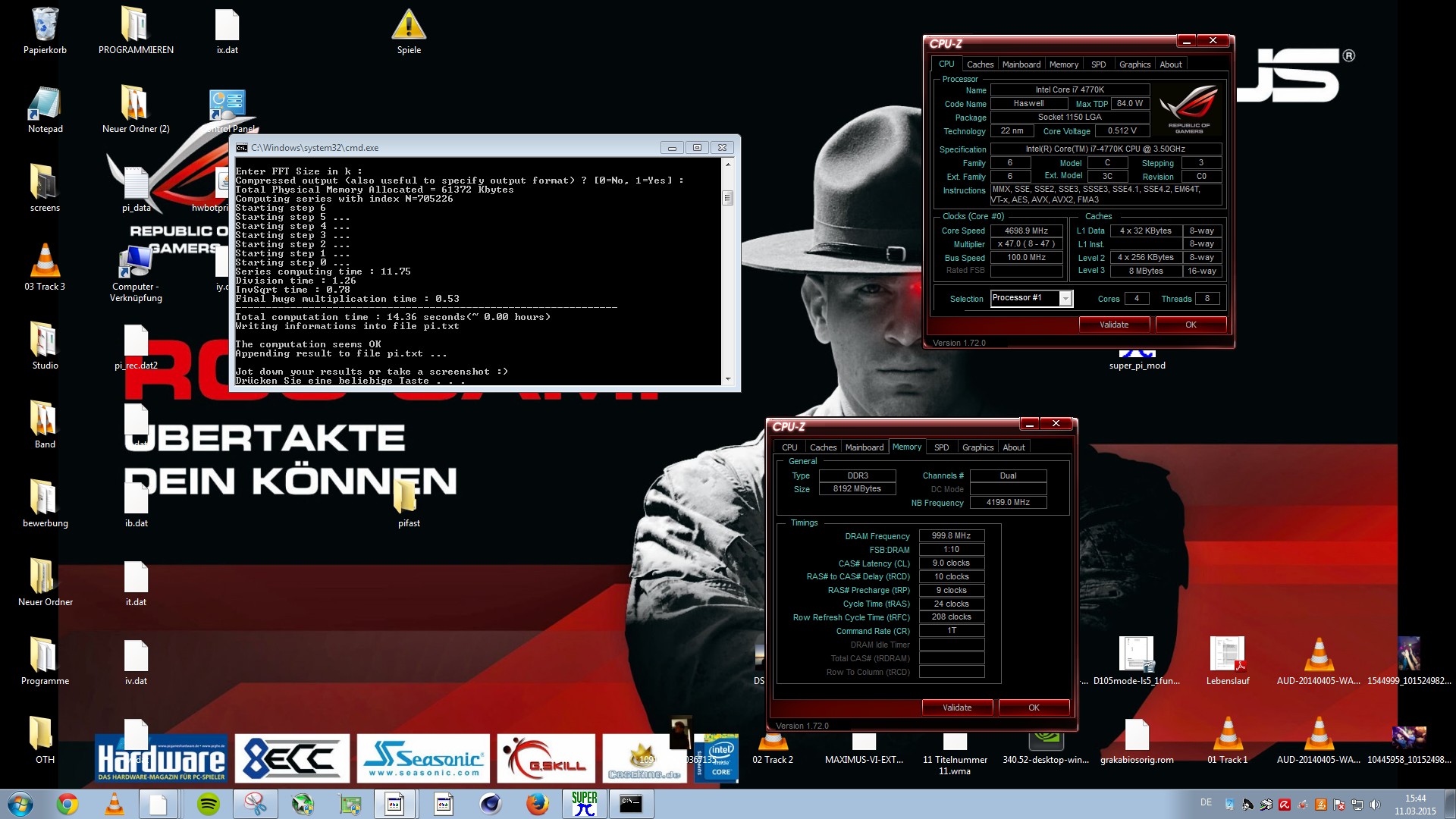Switch to cmd.exe taskbar button

pos(632,804)
